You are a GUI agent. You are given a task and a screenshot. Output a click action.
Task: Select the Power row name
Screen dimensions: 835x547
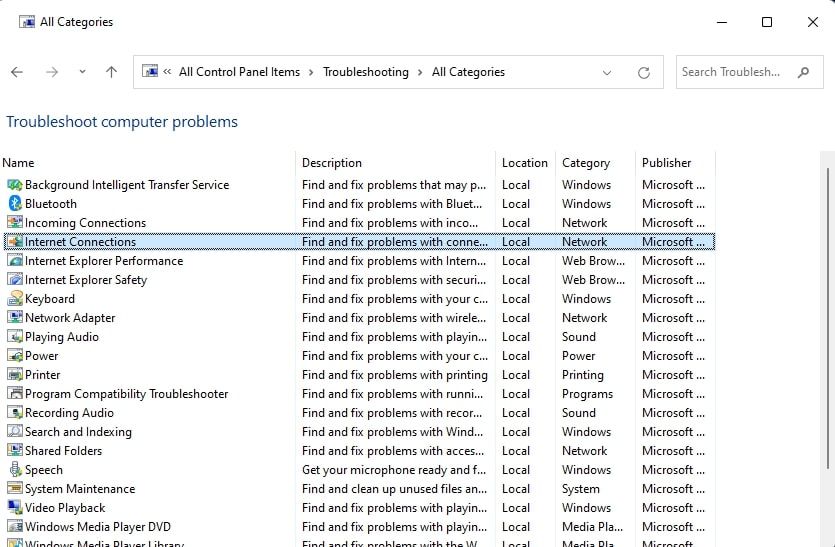click(x=42, y=356)
